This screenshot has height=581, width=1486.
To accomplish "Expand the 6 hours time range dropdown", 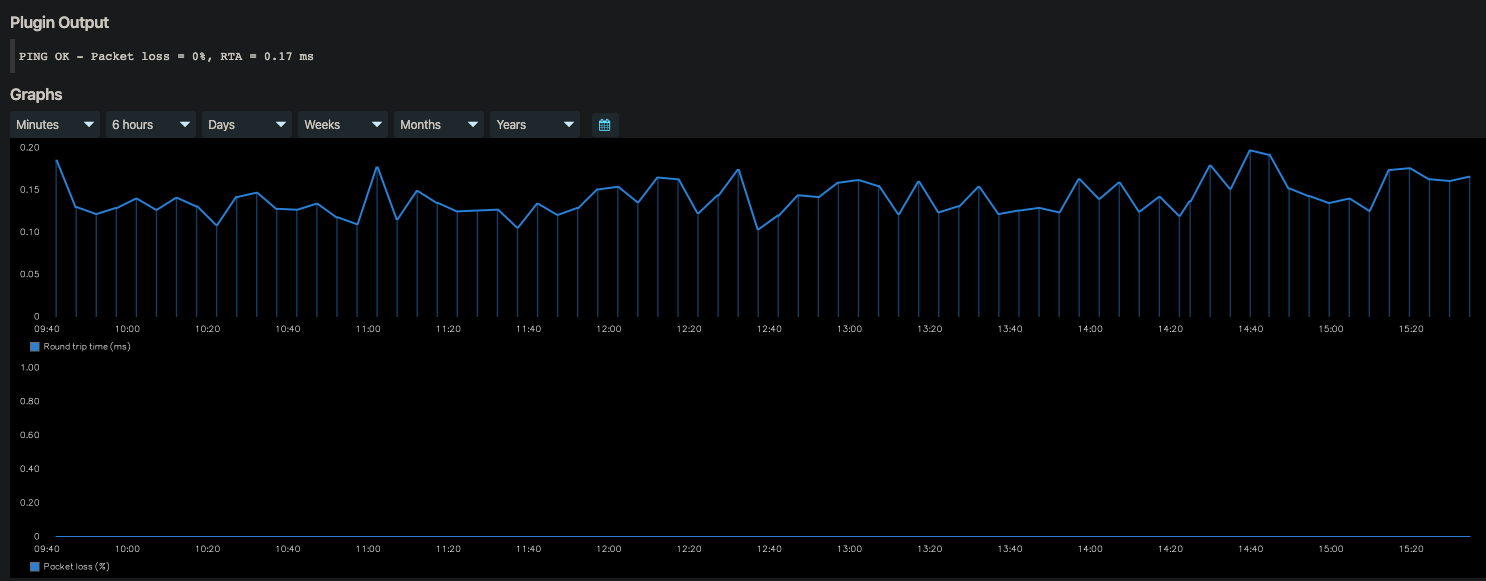I will click(185, 124).
